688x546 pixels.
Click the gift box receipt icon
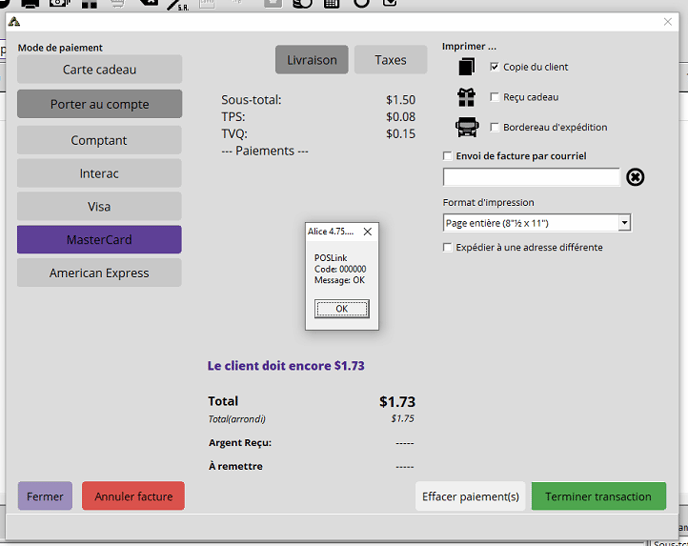coord(466,97)
